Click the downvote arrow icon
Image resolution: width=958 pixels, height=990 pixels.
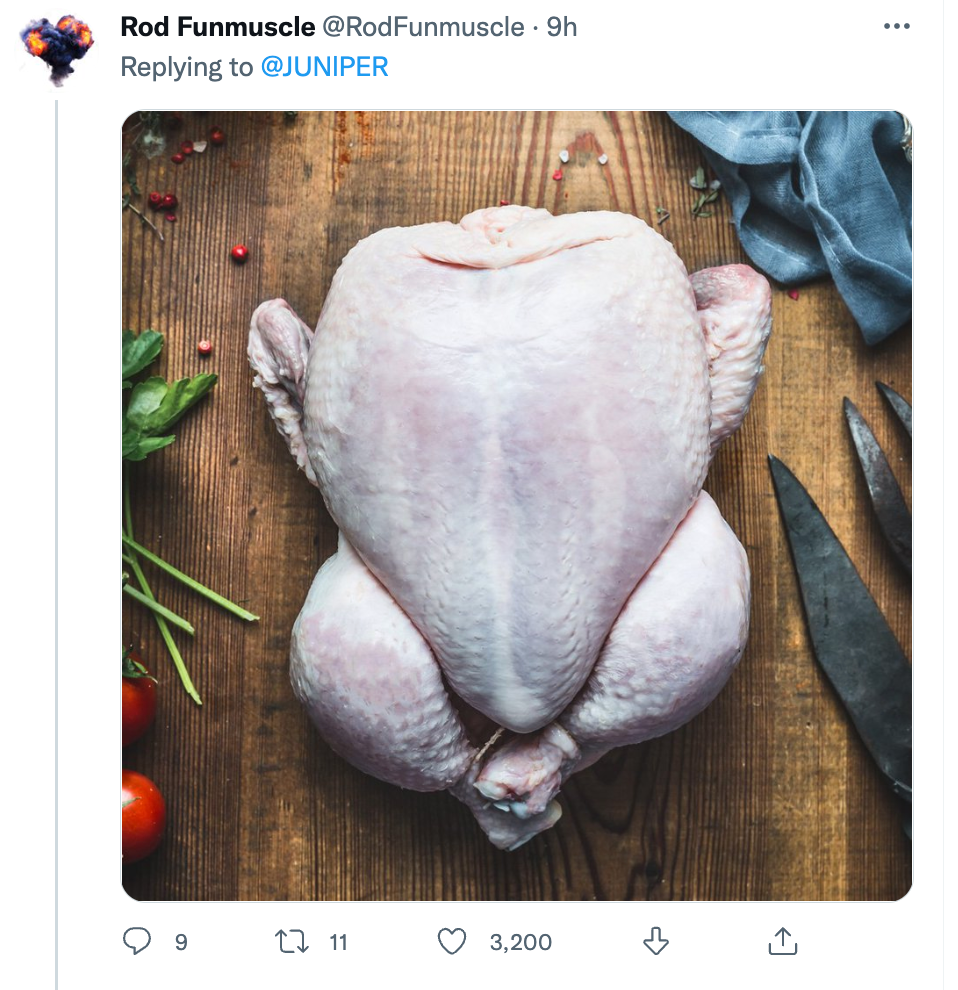click(655, 941)
